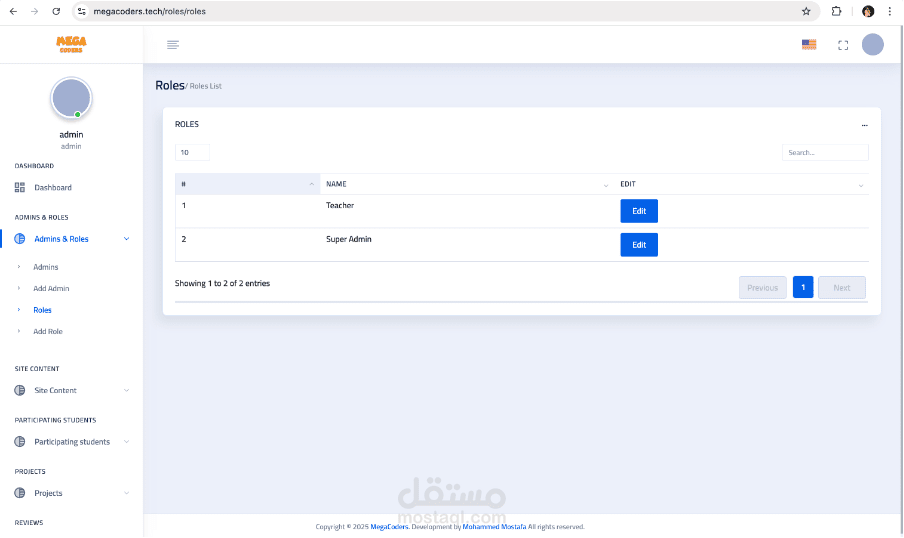This screenshot has width=904, height=538.
Task: Open the Roles card options ellipsis
Action: (x=864, y=125)
